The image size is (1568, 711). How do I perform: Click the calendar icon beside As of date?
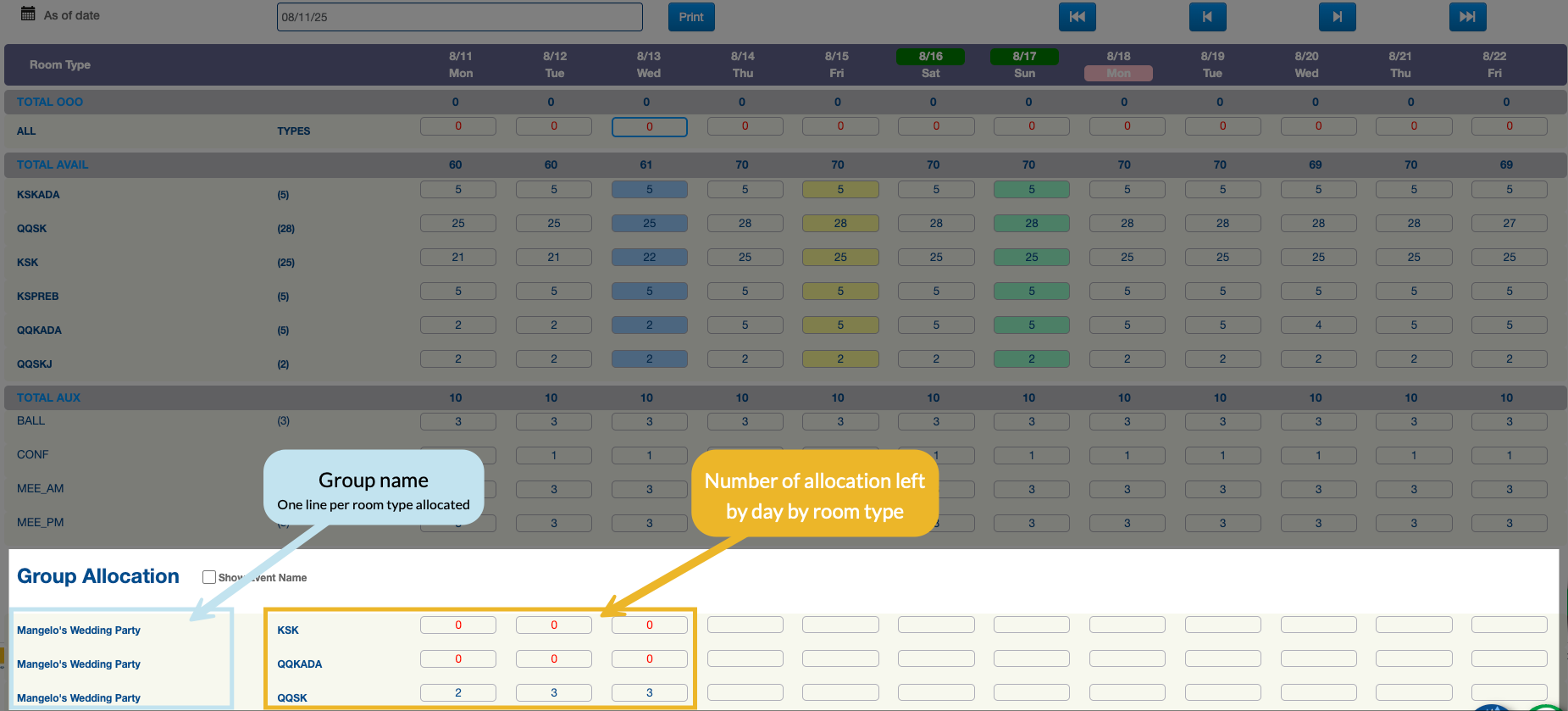click(28, 14)
